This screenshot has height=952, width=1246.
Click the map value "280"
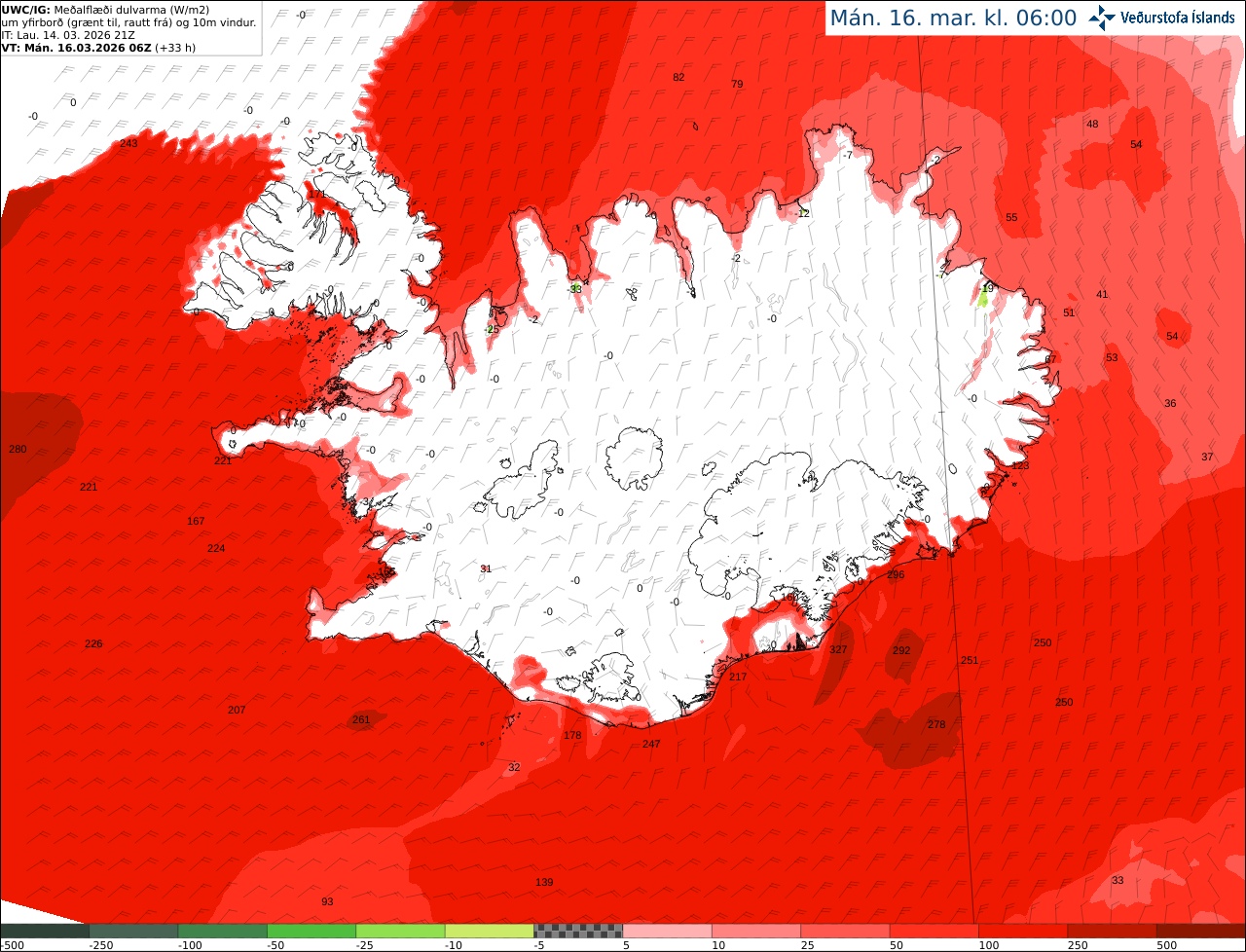click(18, 449)
